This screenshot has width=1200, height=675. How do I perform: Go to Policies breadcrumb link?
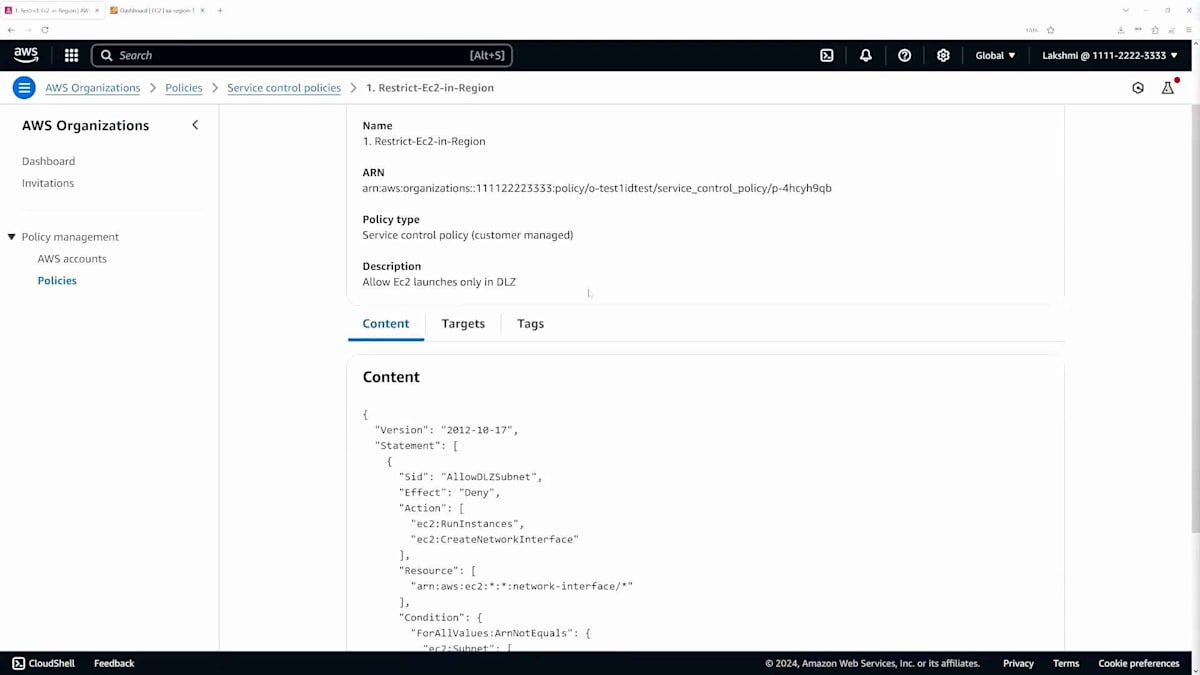[184, 88]
